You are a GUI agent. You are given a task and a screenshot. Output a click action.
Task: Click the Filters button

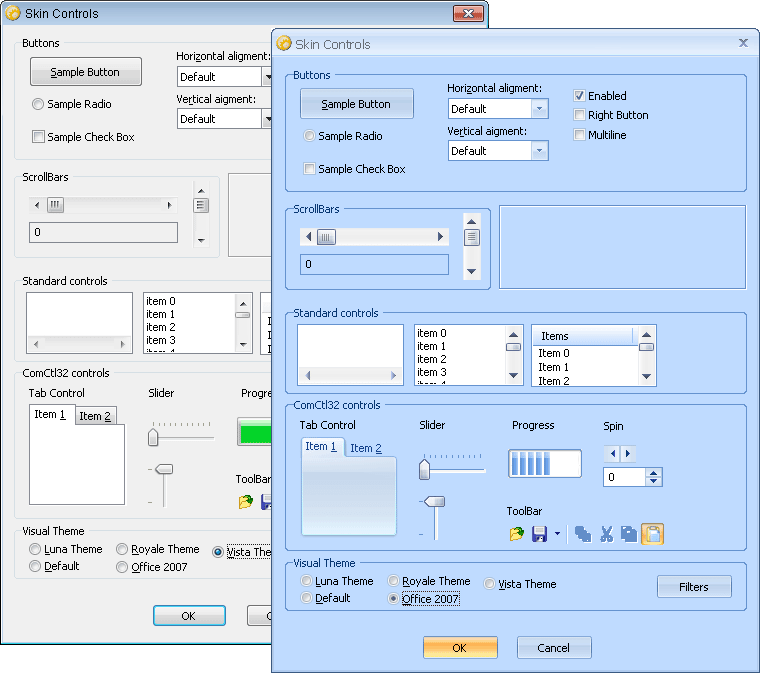point(693,587)
